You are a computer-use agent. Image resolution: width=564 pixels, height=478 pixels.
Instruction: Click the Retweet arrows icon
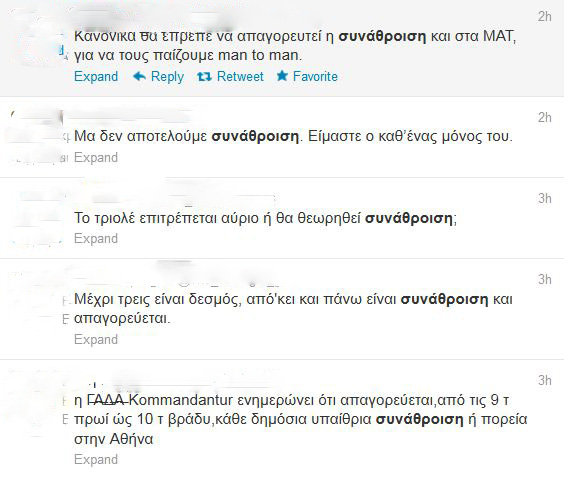204,76
